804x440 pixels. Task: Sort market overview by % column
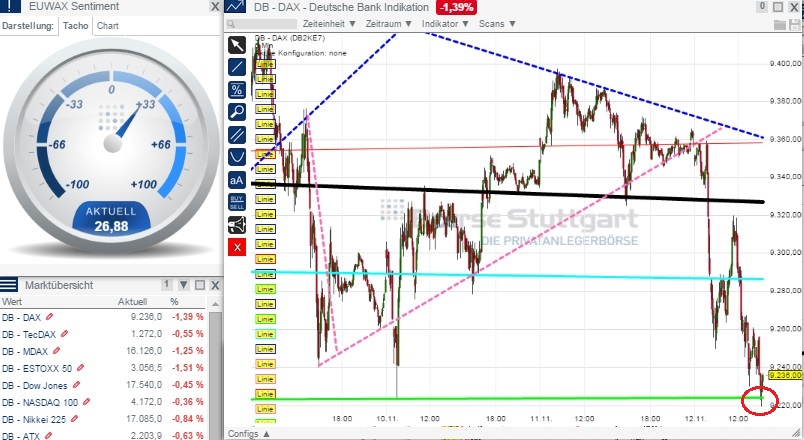[x=174, y=302]
